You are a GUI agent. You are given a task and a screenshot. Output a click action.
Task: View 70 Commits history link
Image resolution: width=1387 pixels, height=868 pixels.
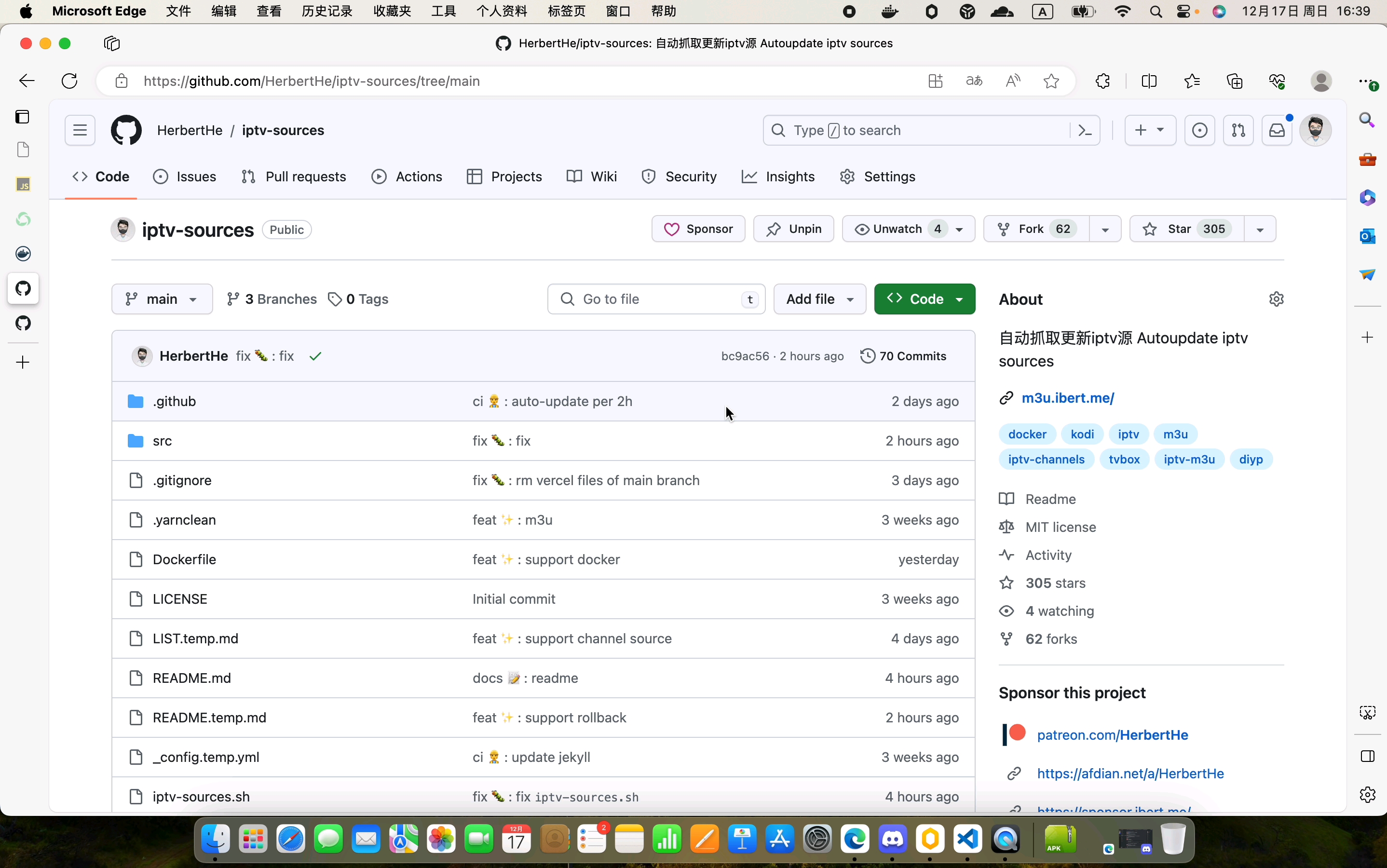(x=903, y=356)
